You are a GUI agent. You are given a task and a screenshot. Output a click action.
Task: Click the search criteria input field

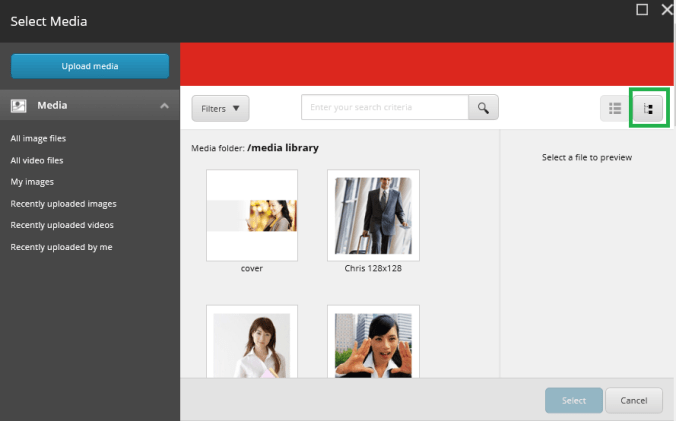pos(385,108)
